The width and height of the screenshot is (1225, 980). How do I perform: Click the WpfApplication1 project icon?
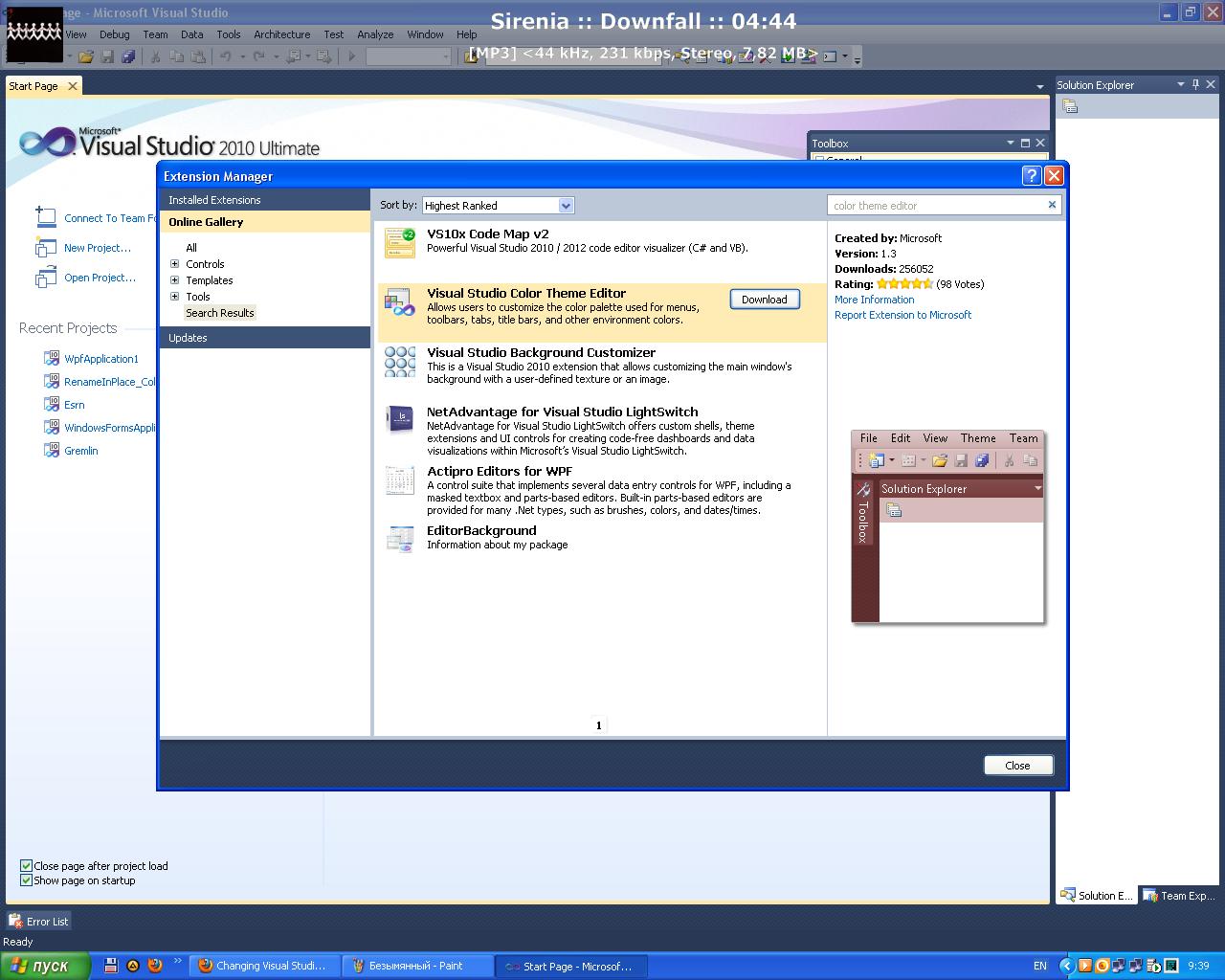tap(52, 359)
